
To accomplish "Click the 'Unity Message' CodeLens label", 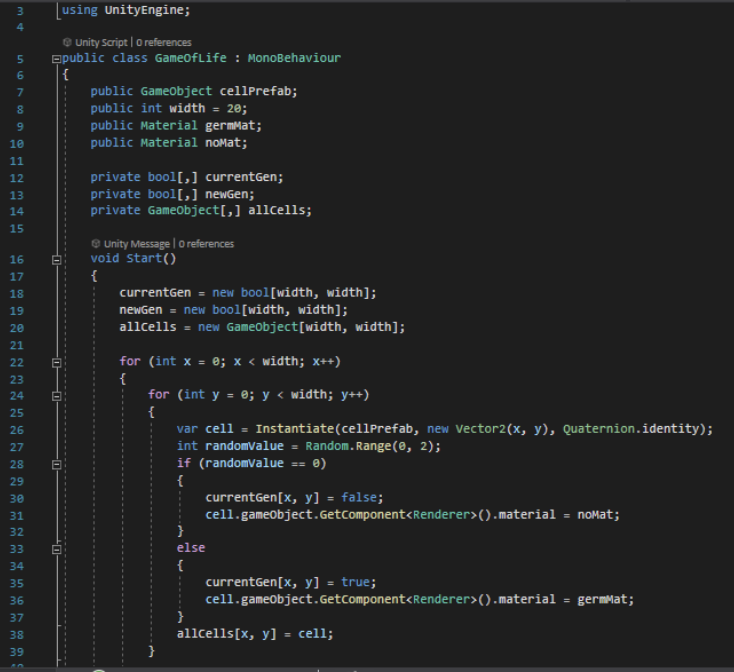I will point(136,244).
